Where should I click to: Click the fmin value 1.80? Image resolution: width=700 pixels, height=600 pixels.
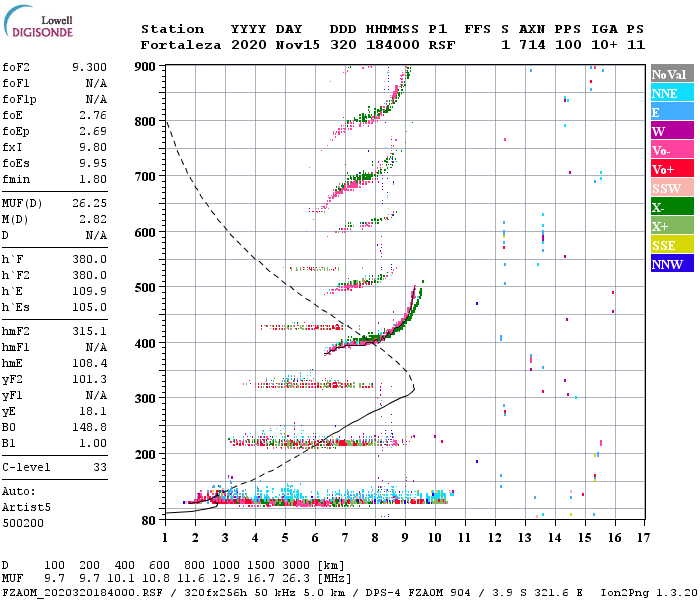[x=93, y=179]
